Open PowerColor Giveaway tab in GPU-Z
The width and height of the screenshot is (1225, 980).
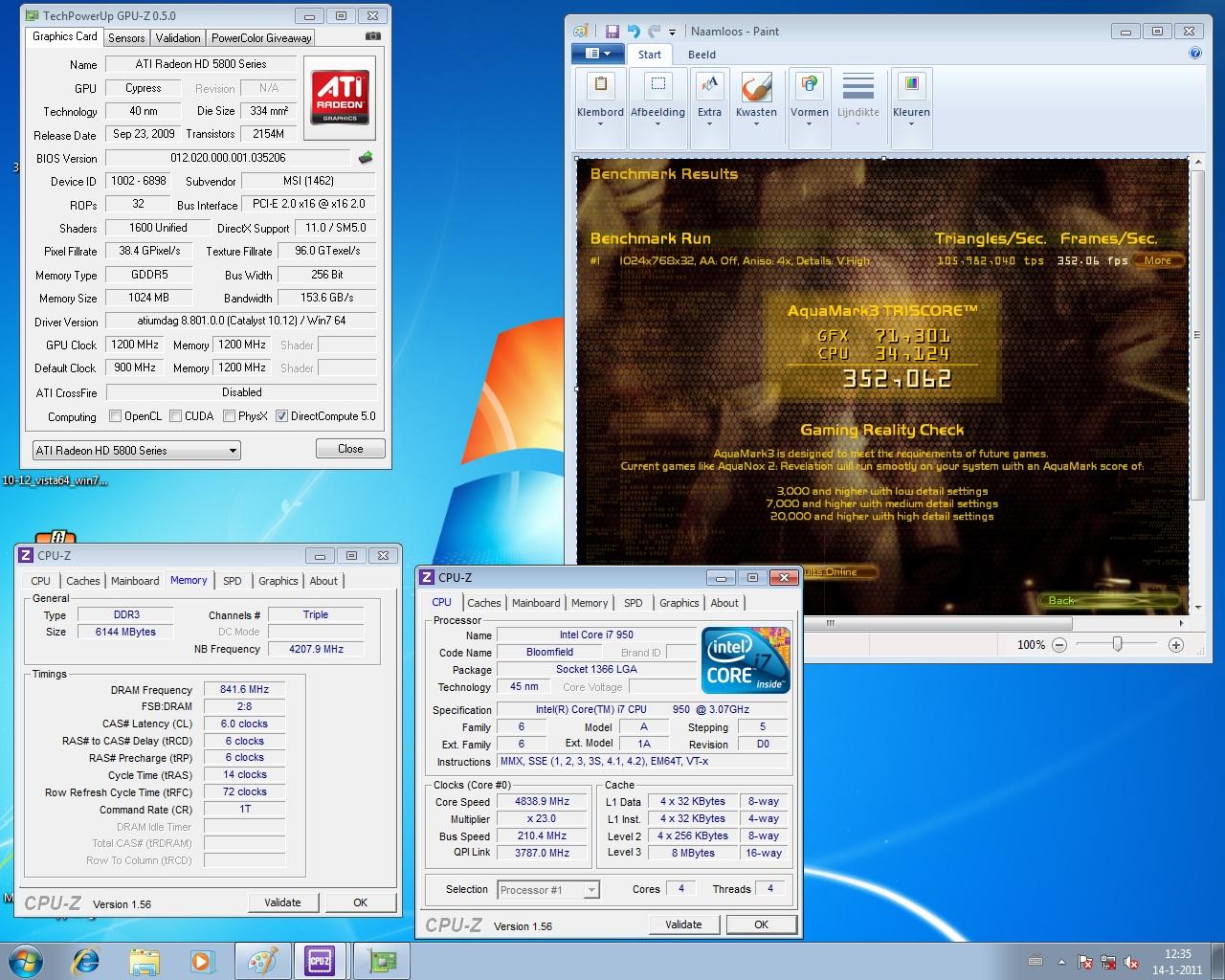point(261,37)
